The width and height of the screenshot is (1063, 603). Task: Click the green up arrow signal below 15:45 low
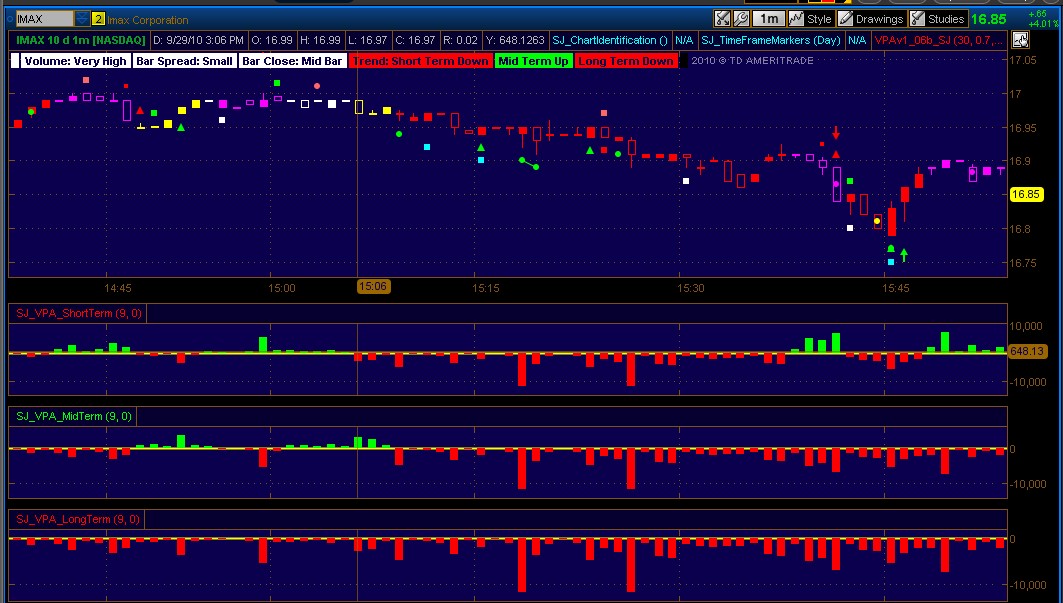904,255
